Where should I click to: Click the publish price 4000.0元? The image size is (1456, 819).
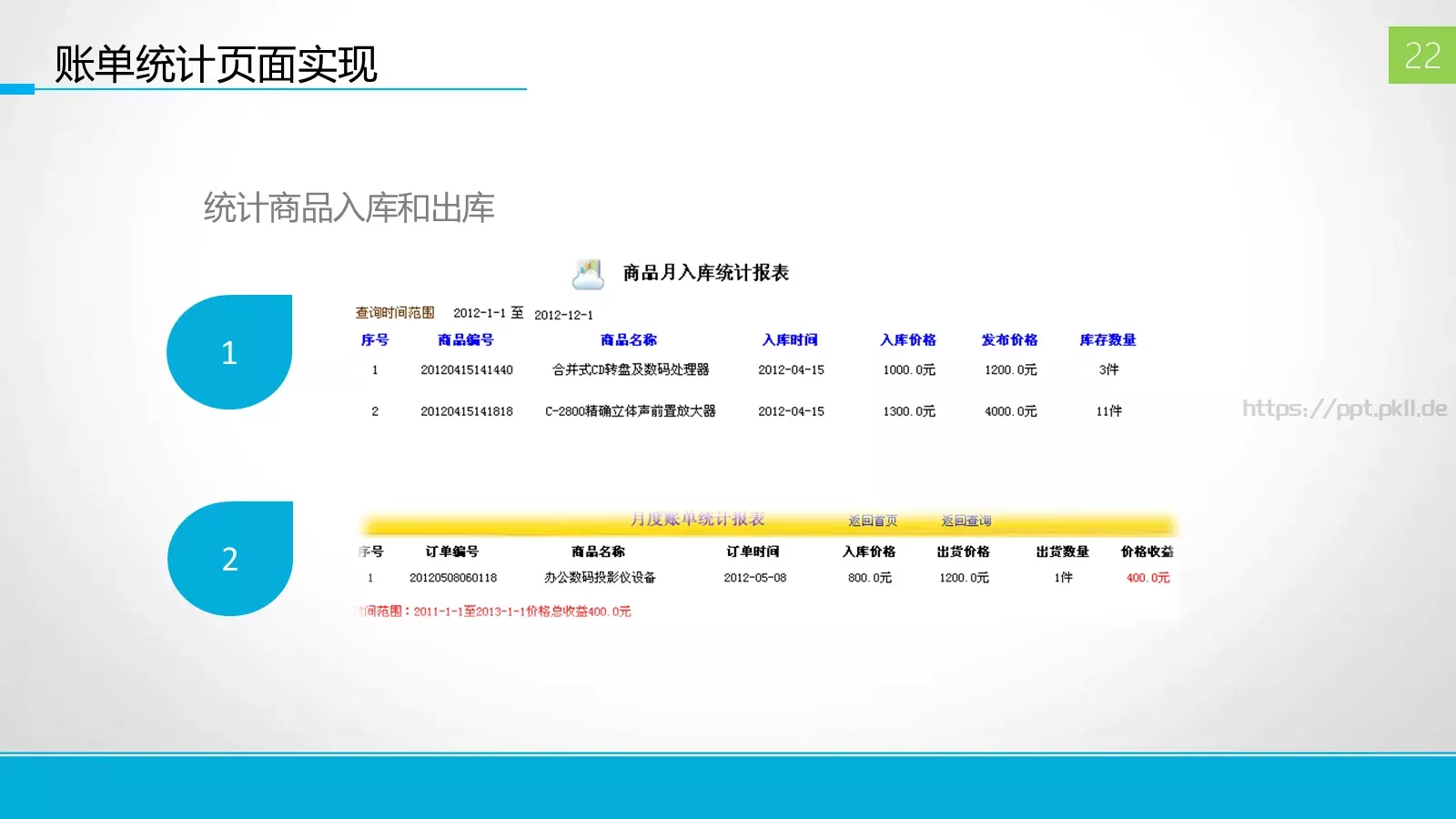(x=1011, y=411)
